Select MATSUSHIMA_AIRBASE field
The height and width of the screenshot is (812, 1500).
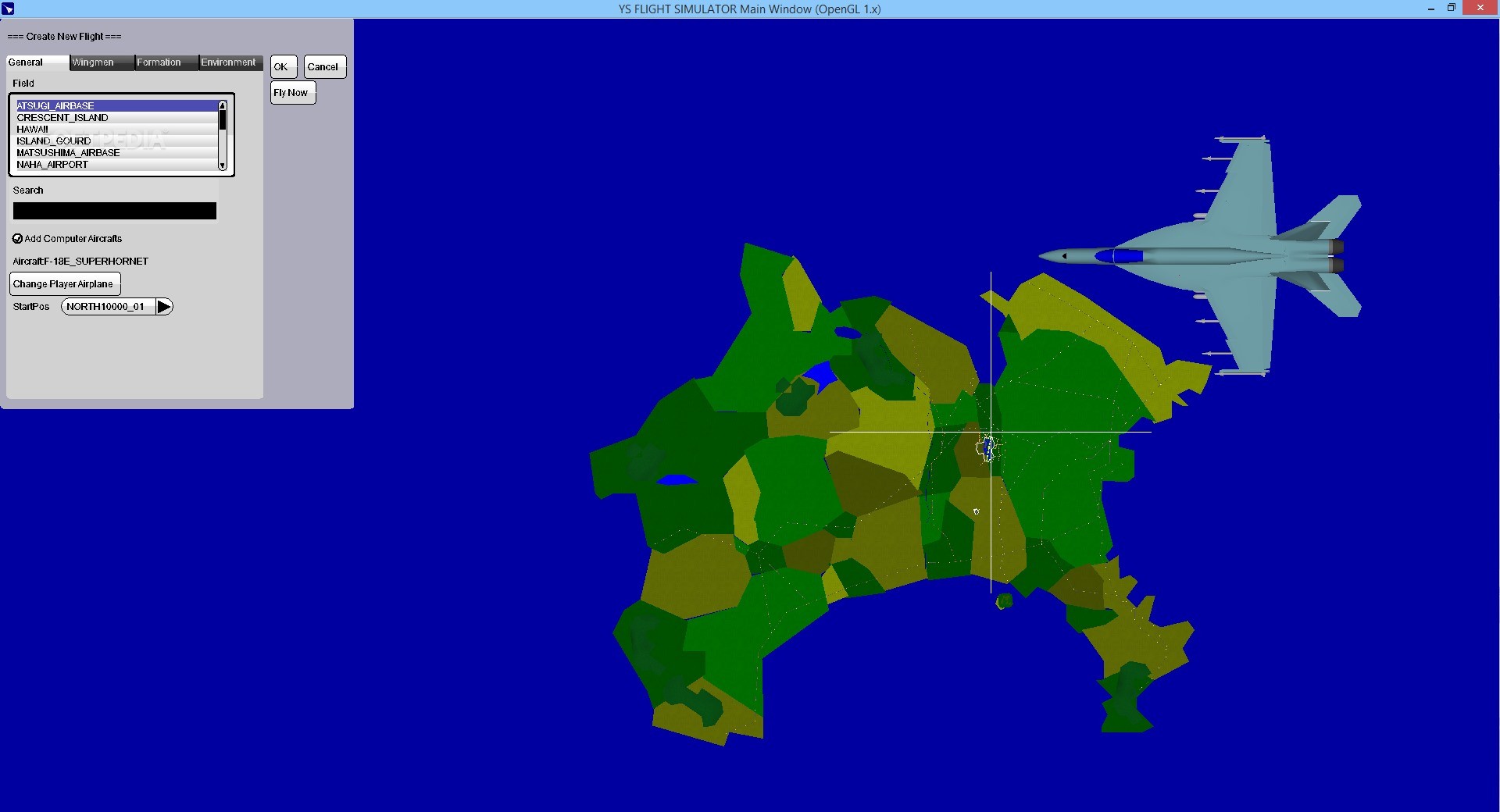point(116,152)
